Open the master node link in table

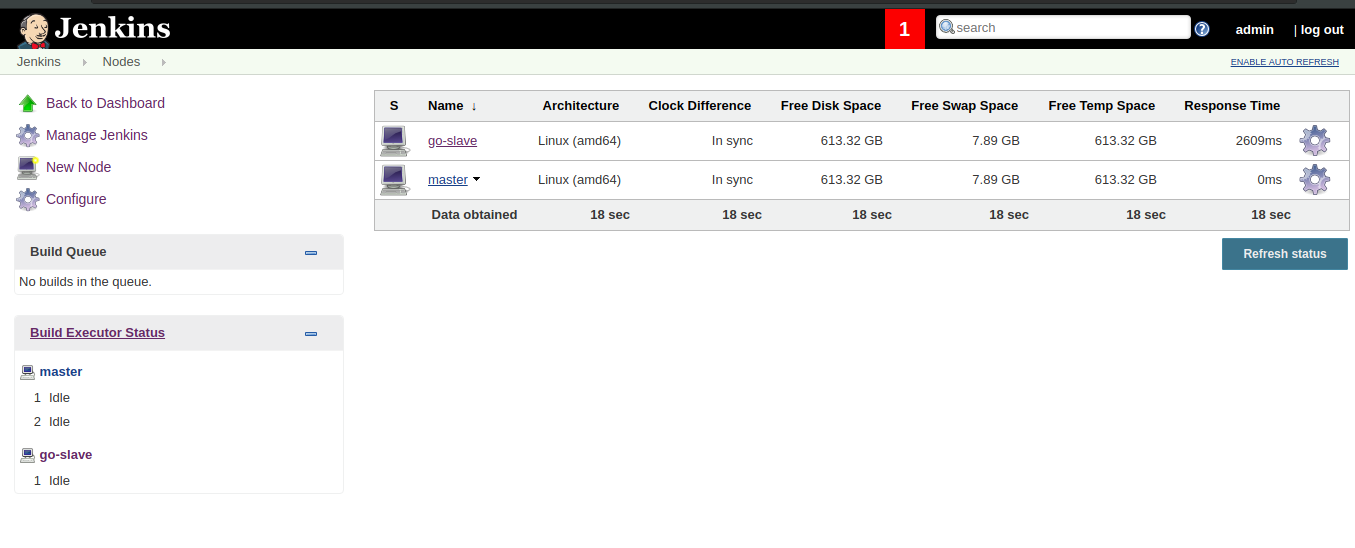448,180
